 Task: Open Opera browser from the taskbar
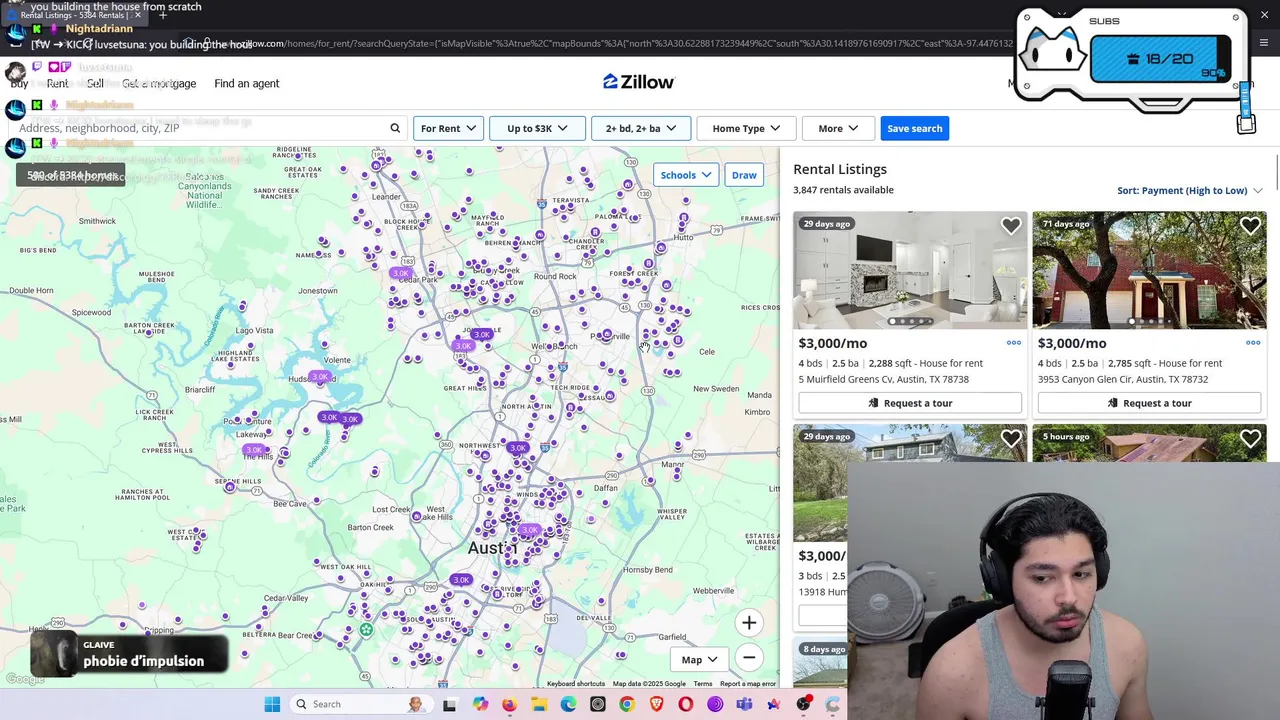point(686,704)
